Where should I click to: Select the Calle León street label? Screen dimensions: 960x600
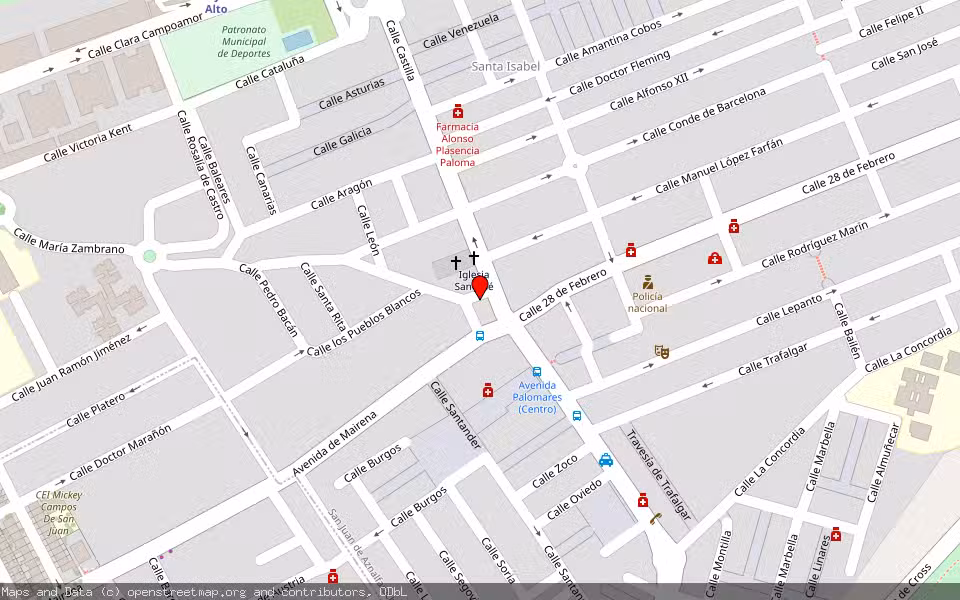[x=369, y=230]
